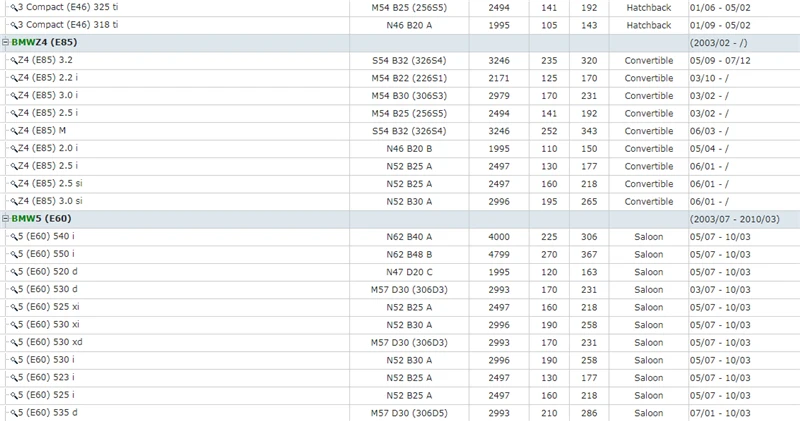
Task: Click magnifier icon for 5 (E60) 525 xi
Action: click(14, 307)
